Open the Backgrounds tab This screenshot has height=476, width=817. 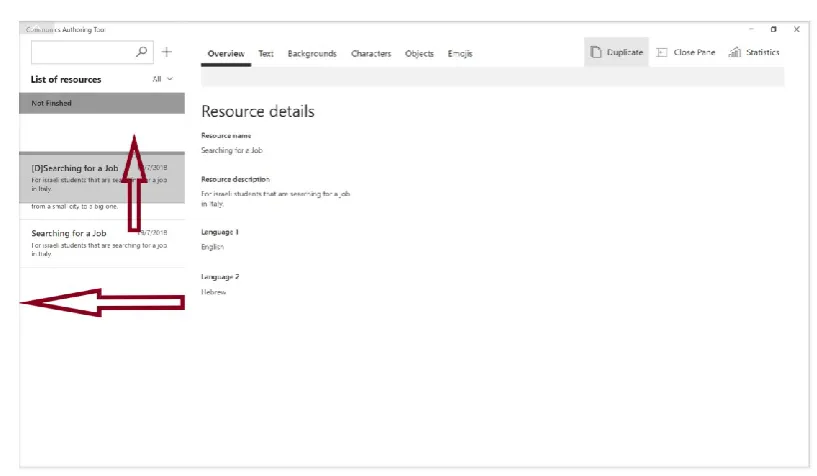[312, 54]
